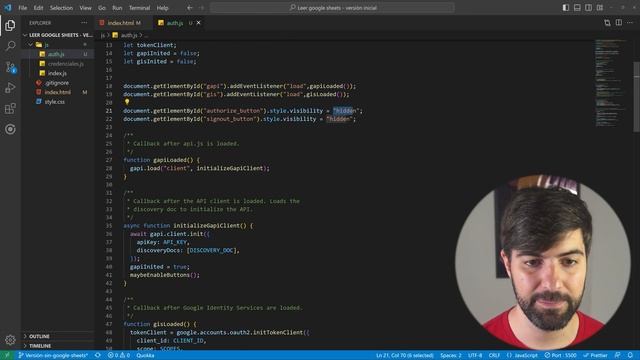The width and height of the screenshot is (640, 360).
Task: Synchronize changes from status bar
Action: click(98, 355)
